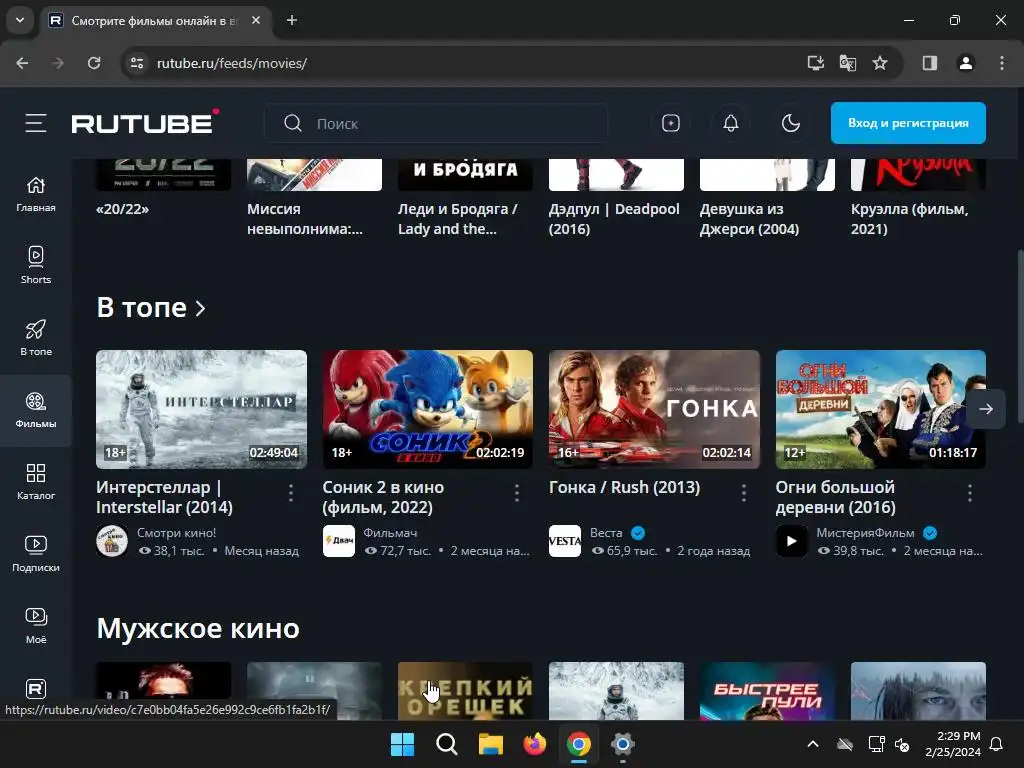Viewport: 1024px width, 768px height.
Task: Toggle the dark mode moon icon
Action: click(791, 123)
